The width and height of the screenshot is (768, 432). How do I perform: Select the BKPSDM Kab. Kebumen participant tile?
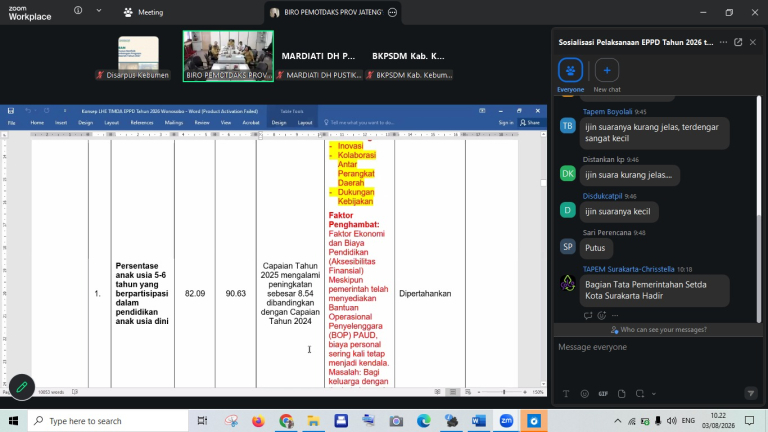pos(408,56)
